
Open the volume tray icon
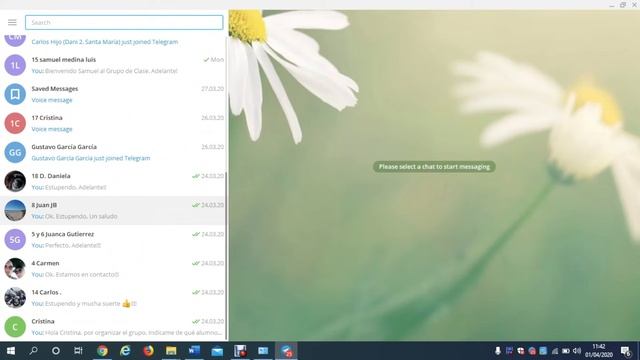tap(577, 351)
